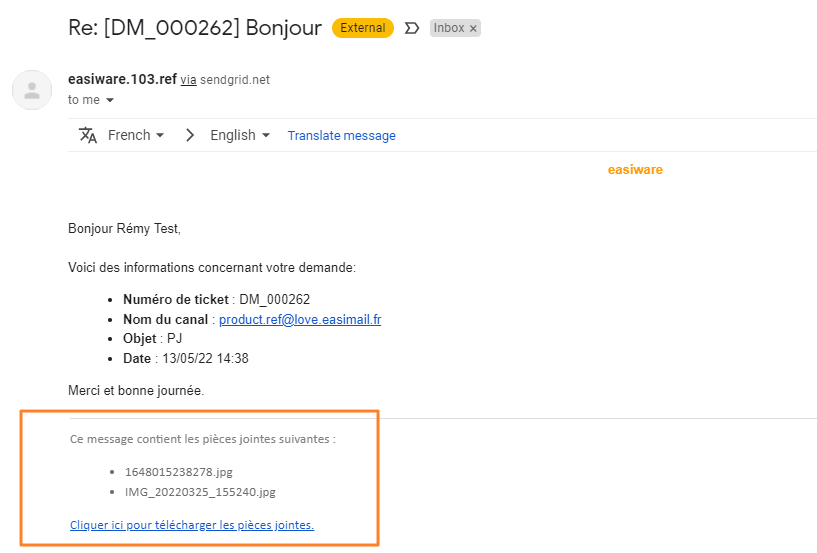
Task: Click the translate language icon
Action: [x=88, y=135]
